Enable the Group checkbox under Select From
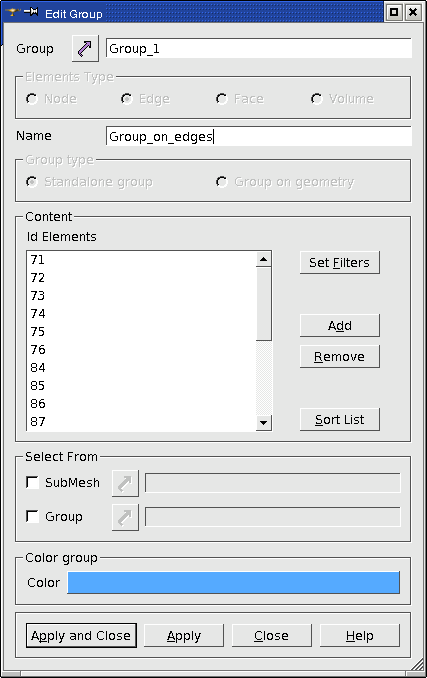The height and width of the screenshot is (678, 427). coord(32,516)
